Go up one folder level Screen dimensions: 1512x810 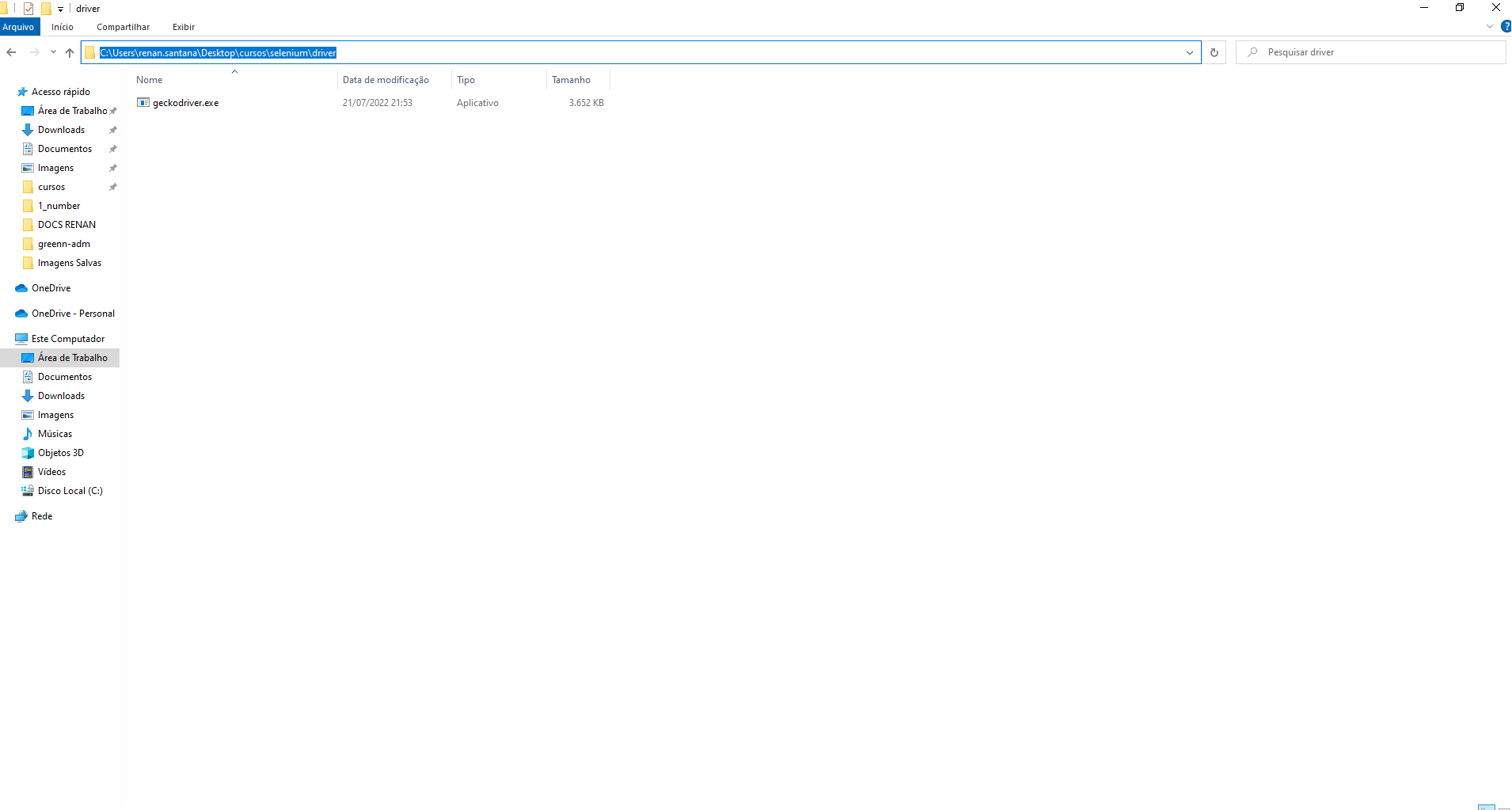click(70, 52)
